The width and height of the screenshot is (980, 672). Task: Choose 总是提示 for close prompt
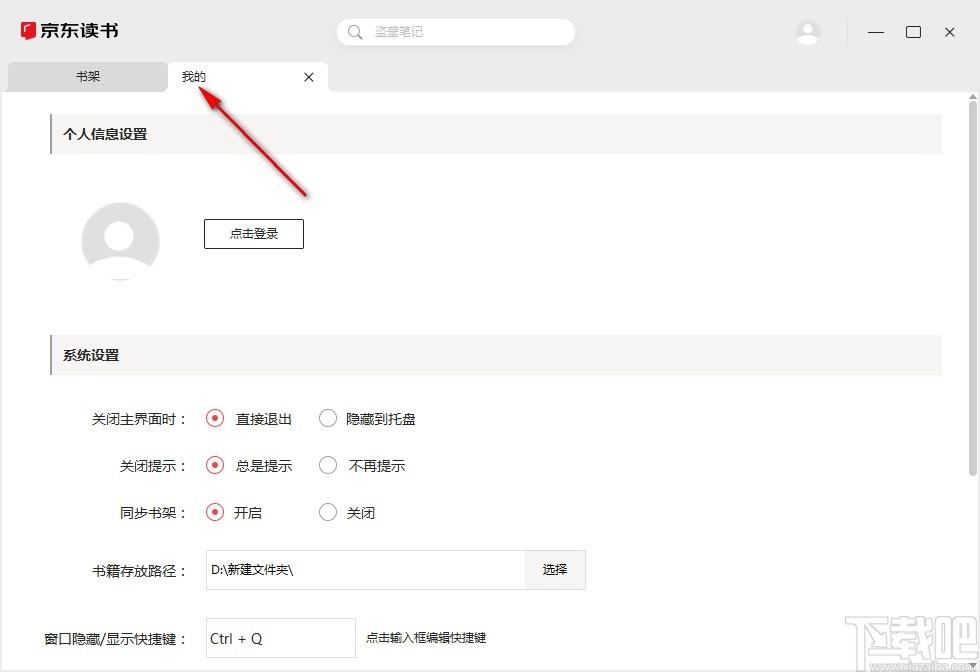215,465
